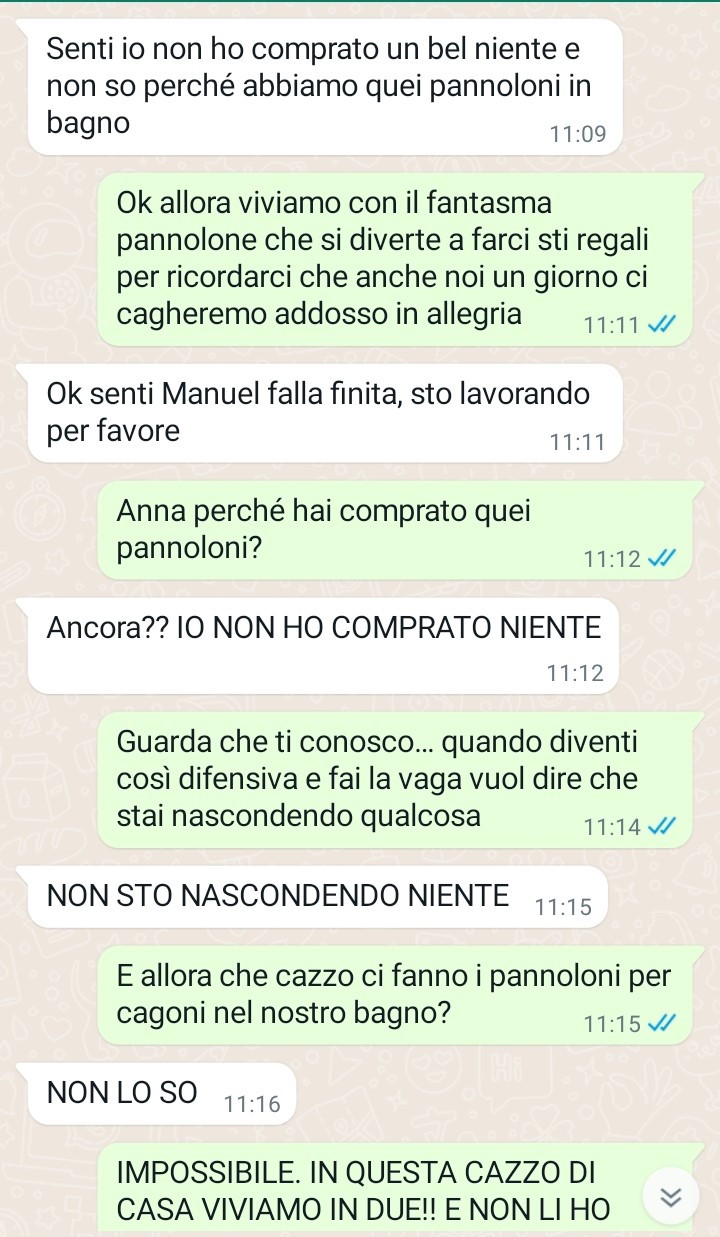Viewport: 720px width, 1237px height.
Task: Select the 'Senti io non ho comprato' message
Action: [x=326, y=87]
